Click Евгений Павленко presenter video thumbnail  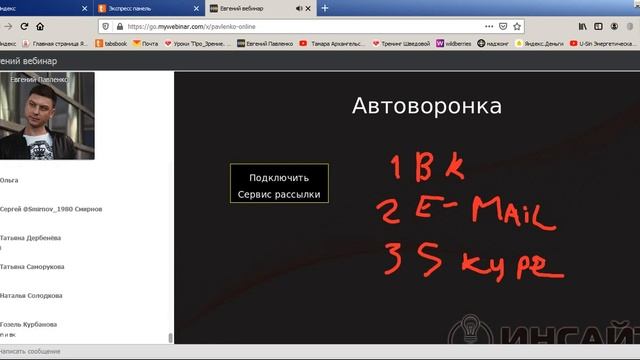coord(47,116)
